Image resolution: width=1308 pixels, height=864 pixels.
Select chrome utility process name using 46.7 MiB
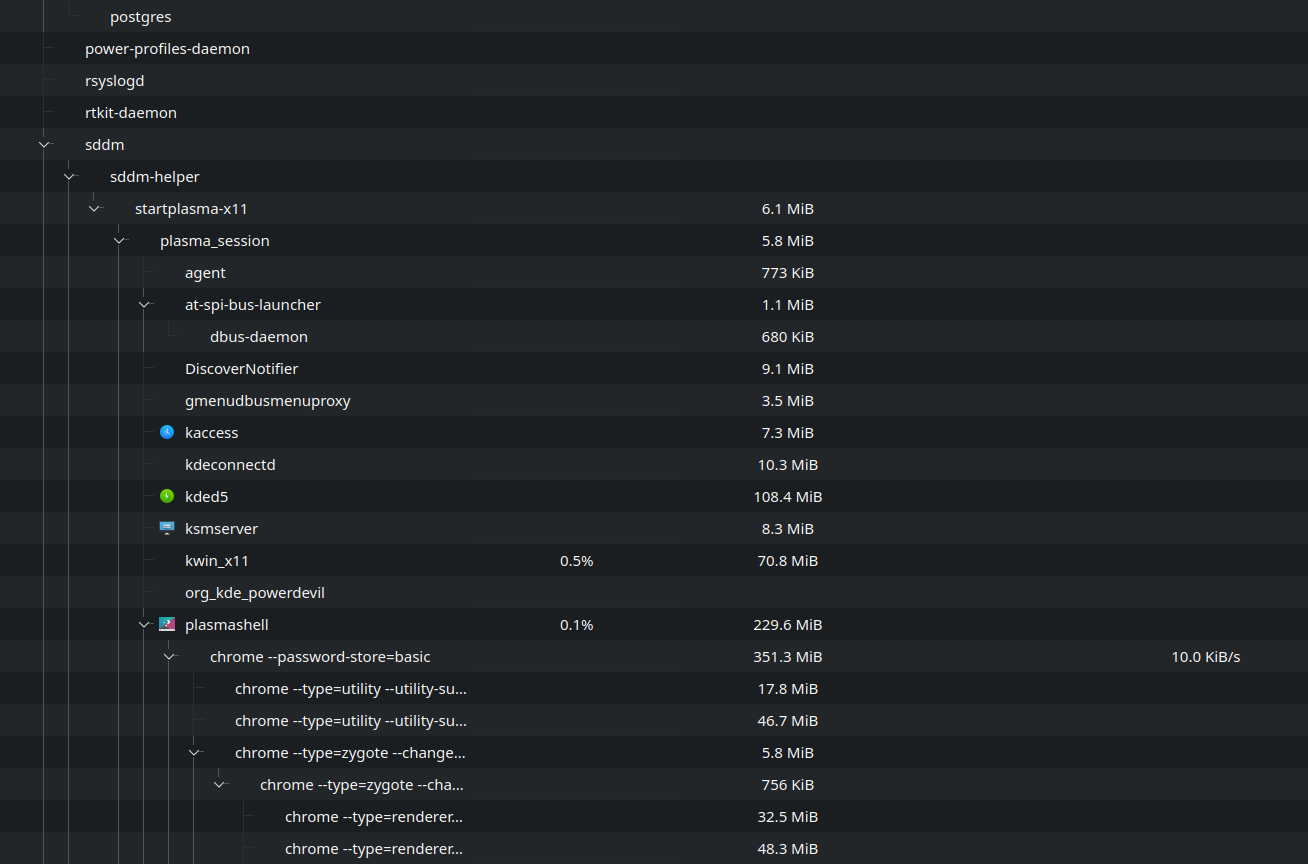click(351, 720)
